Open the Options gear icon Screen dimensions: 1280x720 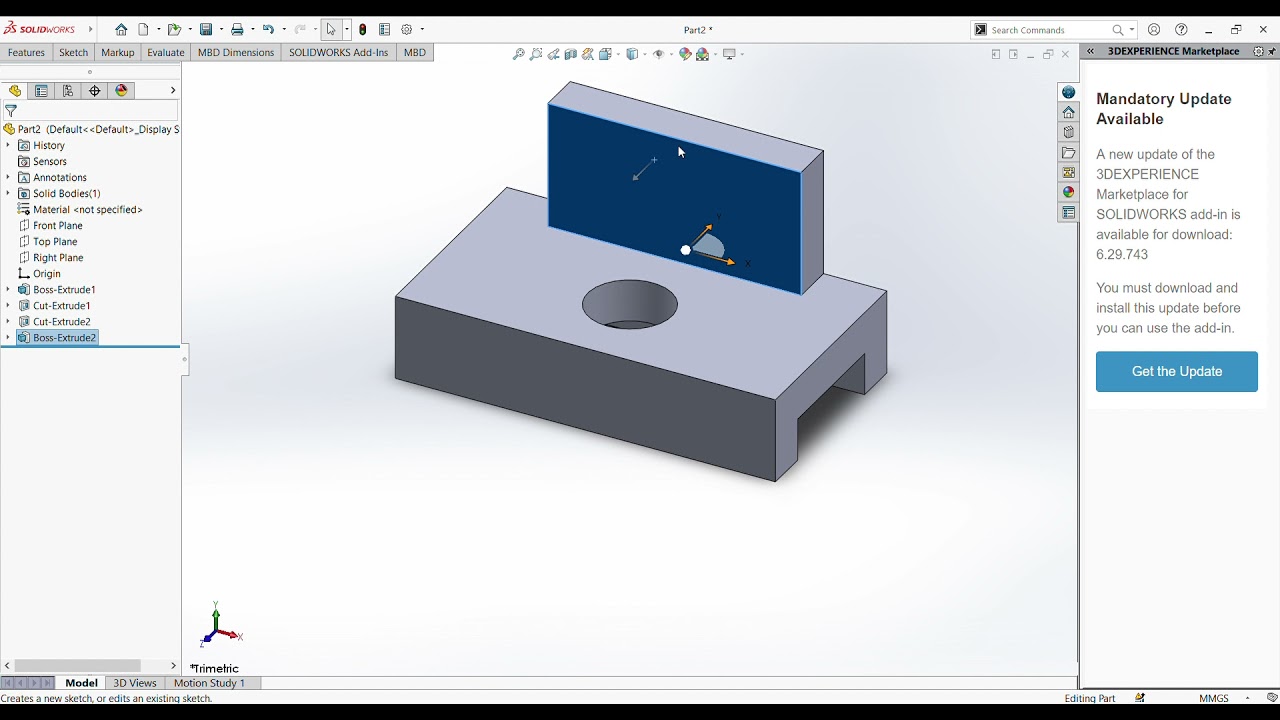coord(407,30)
